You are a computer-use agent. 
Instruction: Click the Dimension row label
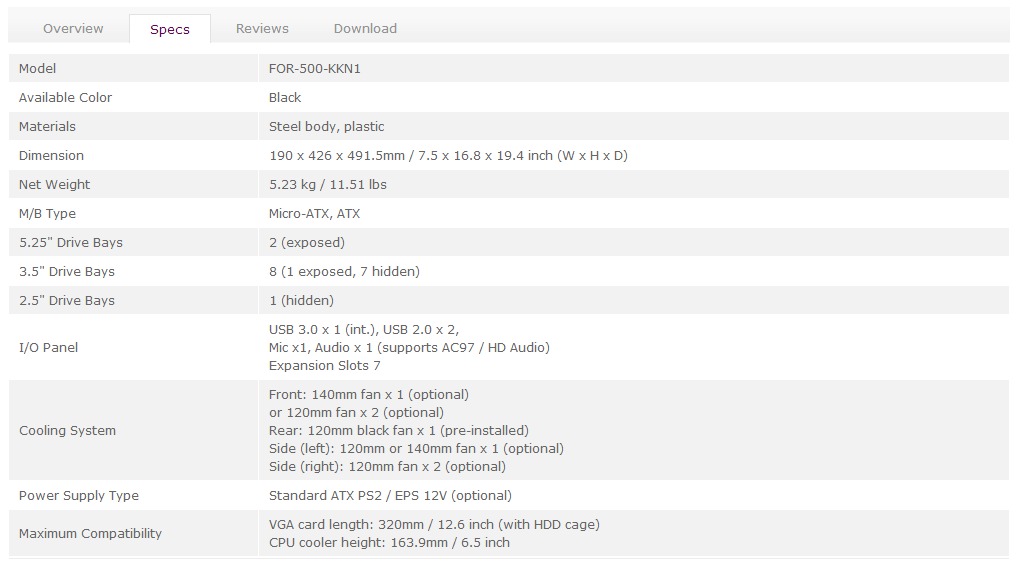point(51,156)
